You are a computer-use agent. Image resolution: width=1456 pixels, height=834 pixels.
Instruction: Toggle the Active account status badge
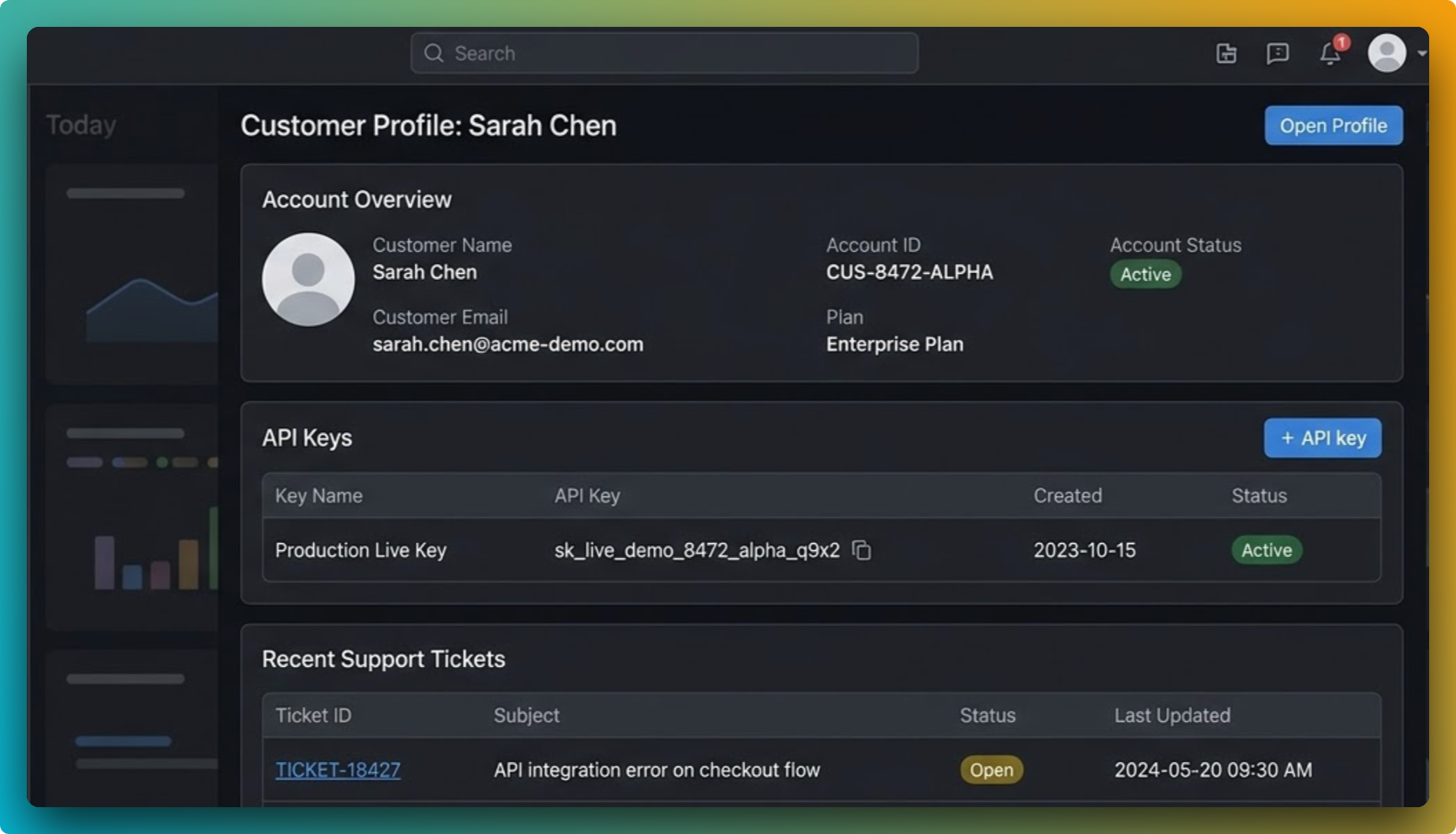[x=1145, y=274]
